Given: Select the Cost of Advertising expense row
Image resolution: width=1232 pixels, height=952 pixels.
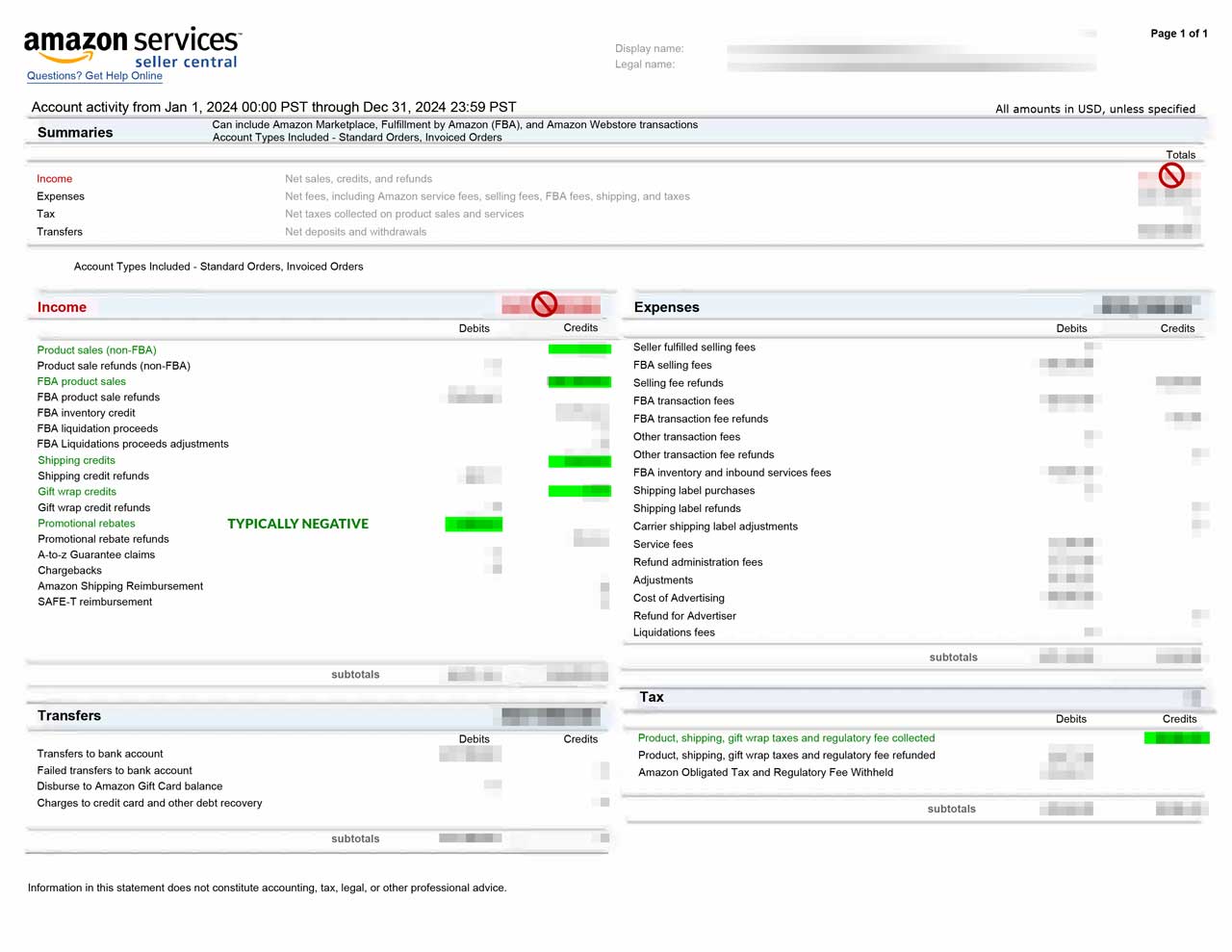Looking at the screenshot, I should 679,598.
